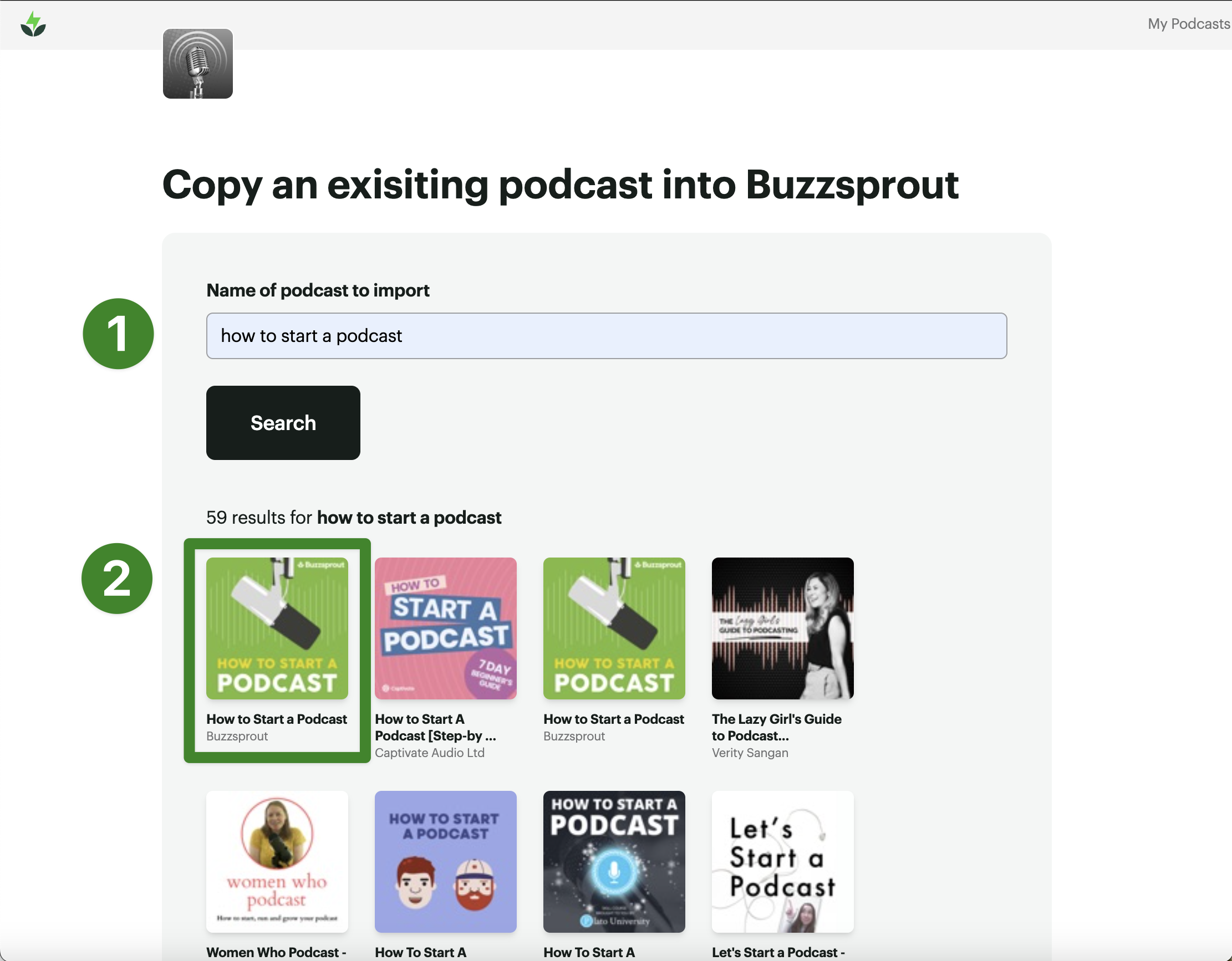Image resolution: width=1232 pixels, height=961 pixels.
Task: Select purple two-faces How To Start cover
Action: tap(445, 861)
